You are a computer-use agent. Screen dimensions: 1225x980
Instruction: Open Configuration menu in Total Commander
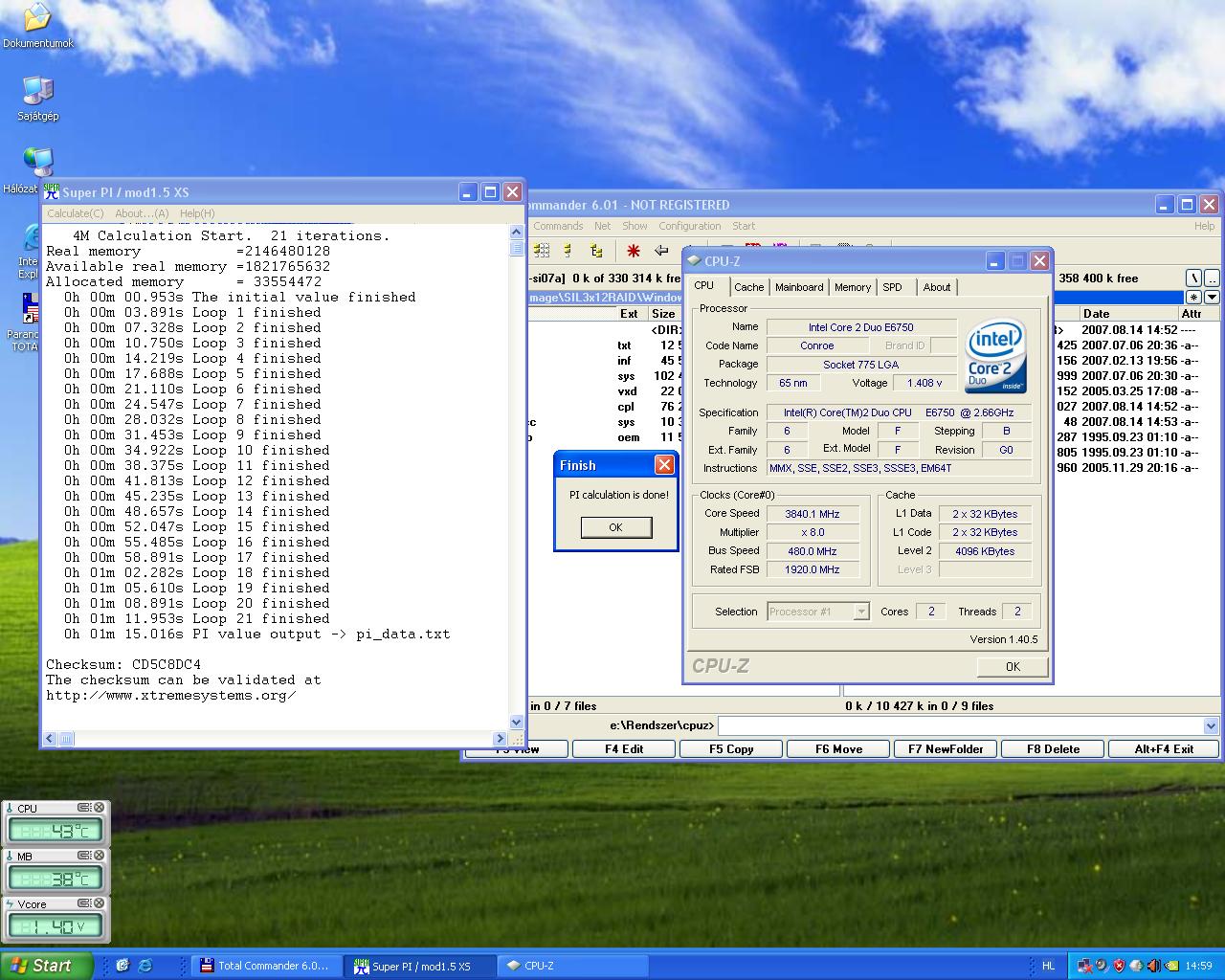point(690,226)
